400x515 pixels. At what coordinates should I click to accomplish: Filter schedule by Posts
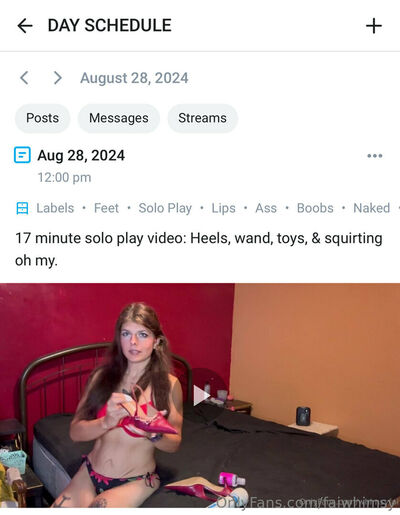point(42,118)
